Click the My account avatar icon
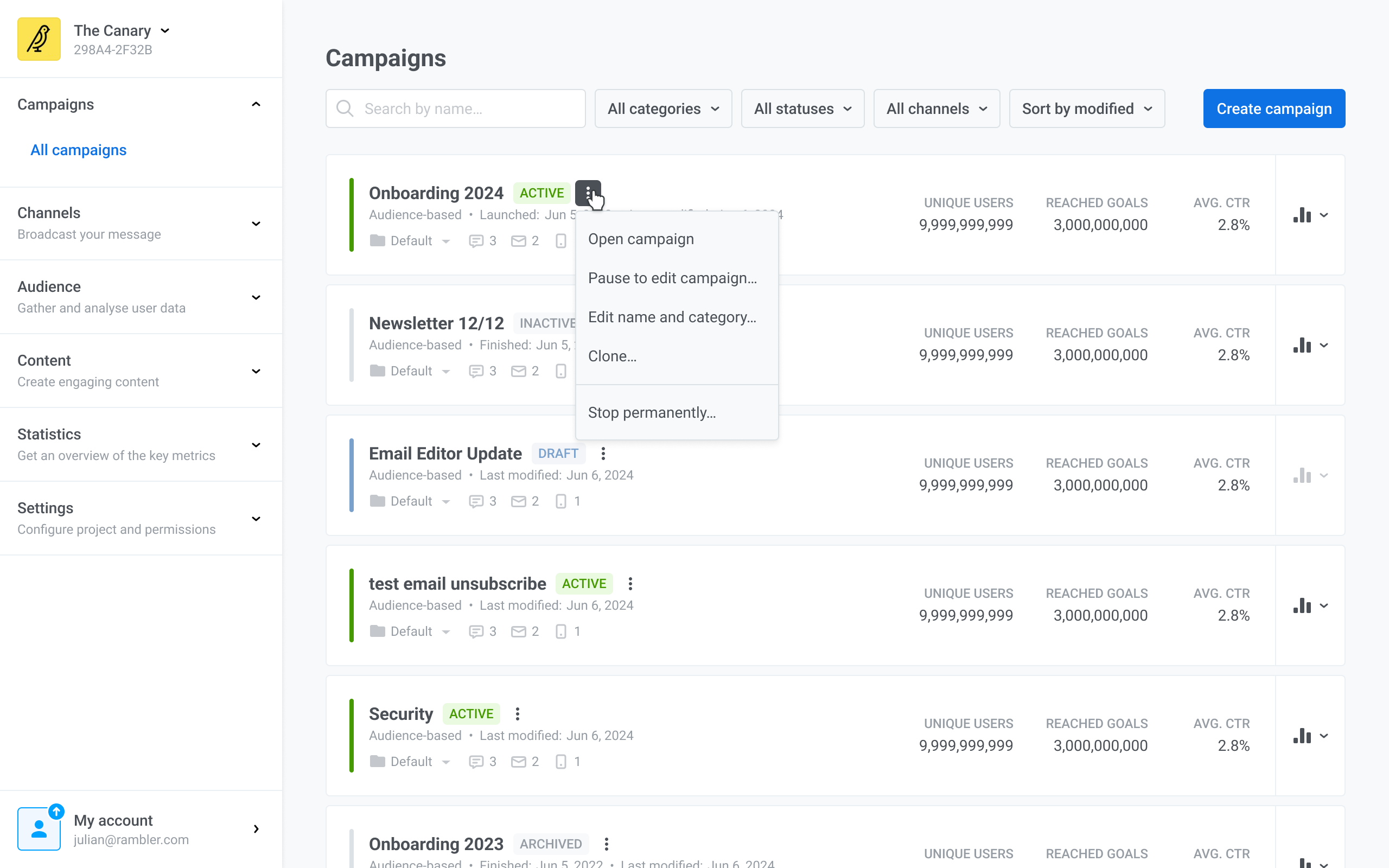Viewport: 1389px width, 868px height. [x=39, y=828]
